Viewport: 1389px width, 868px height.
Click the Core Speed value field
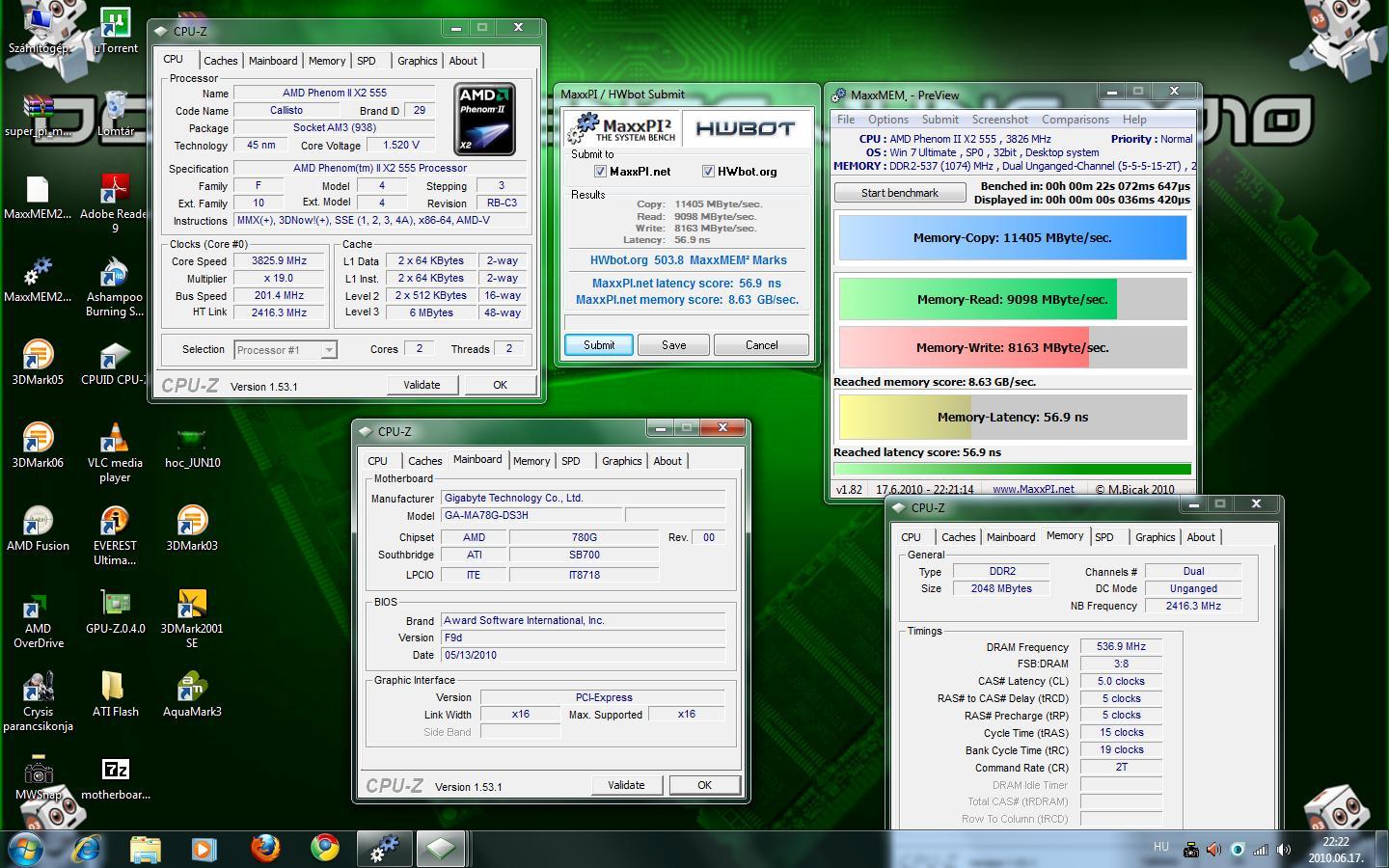(x=279, y=261)
